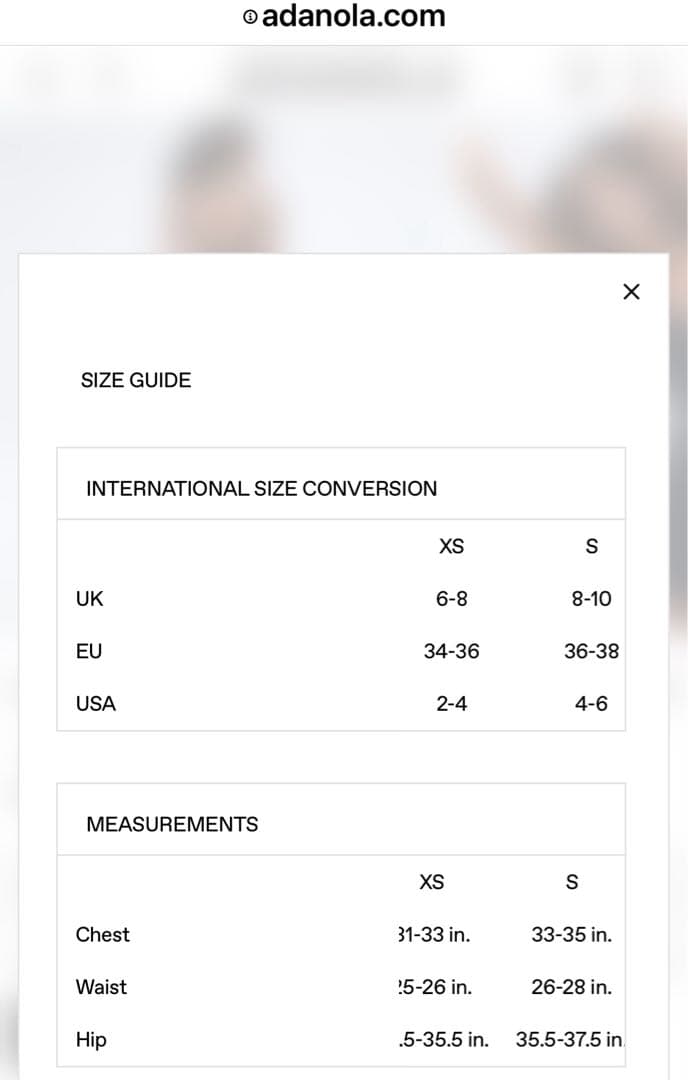The height and width of the screenshot is (1080, 688).
Task: Tap the Chest S value 33-35 in.
Action: [572, 935]
